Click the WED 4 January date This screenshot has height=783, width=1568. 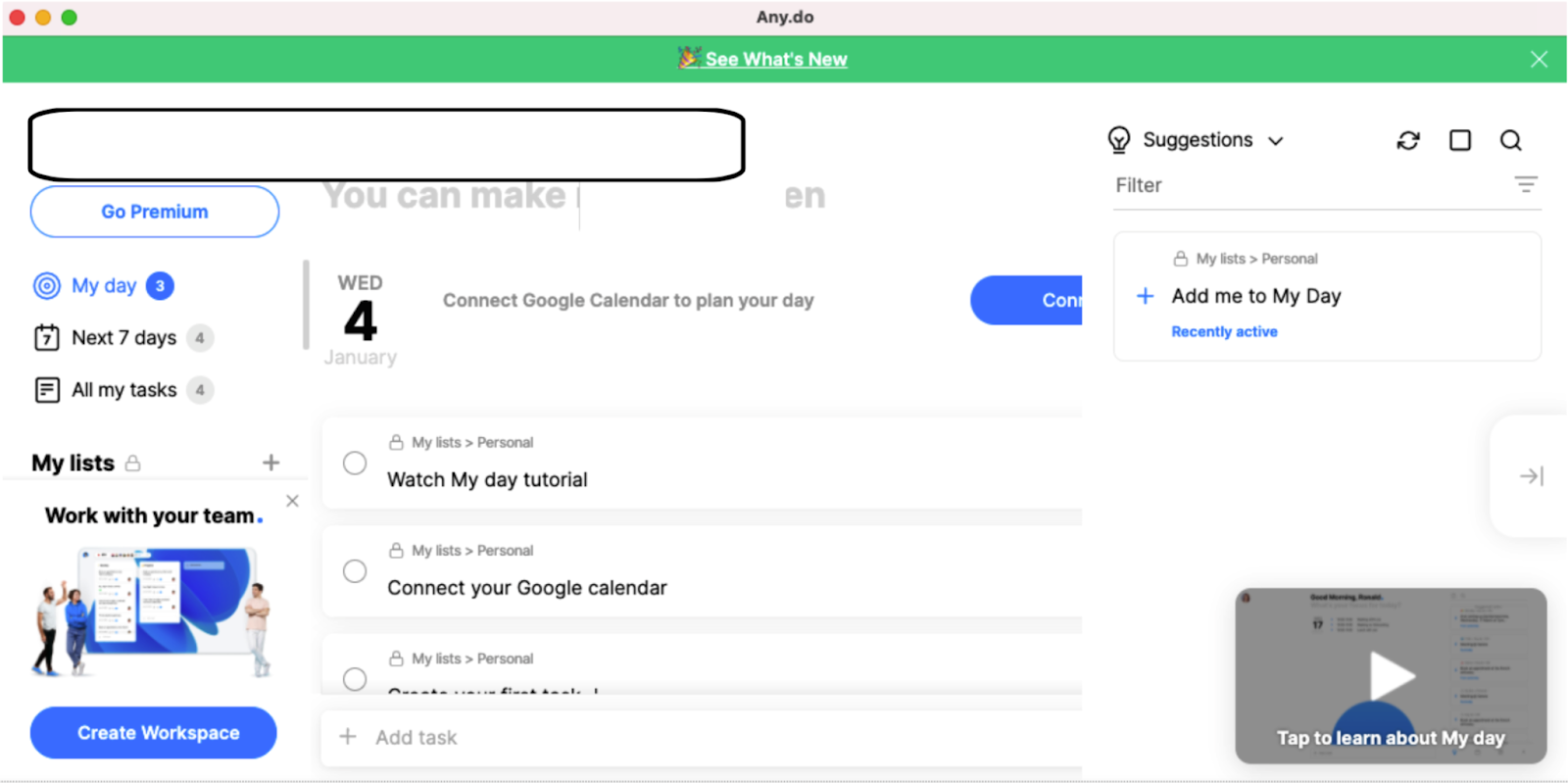[360, 320]
